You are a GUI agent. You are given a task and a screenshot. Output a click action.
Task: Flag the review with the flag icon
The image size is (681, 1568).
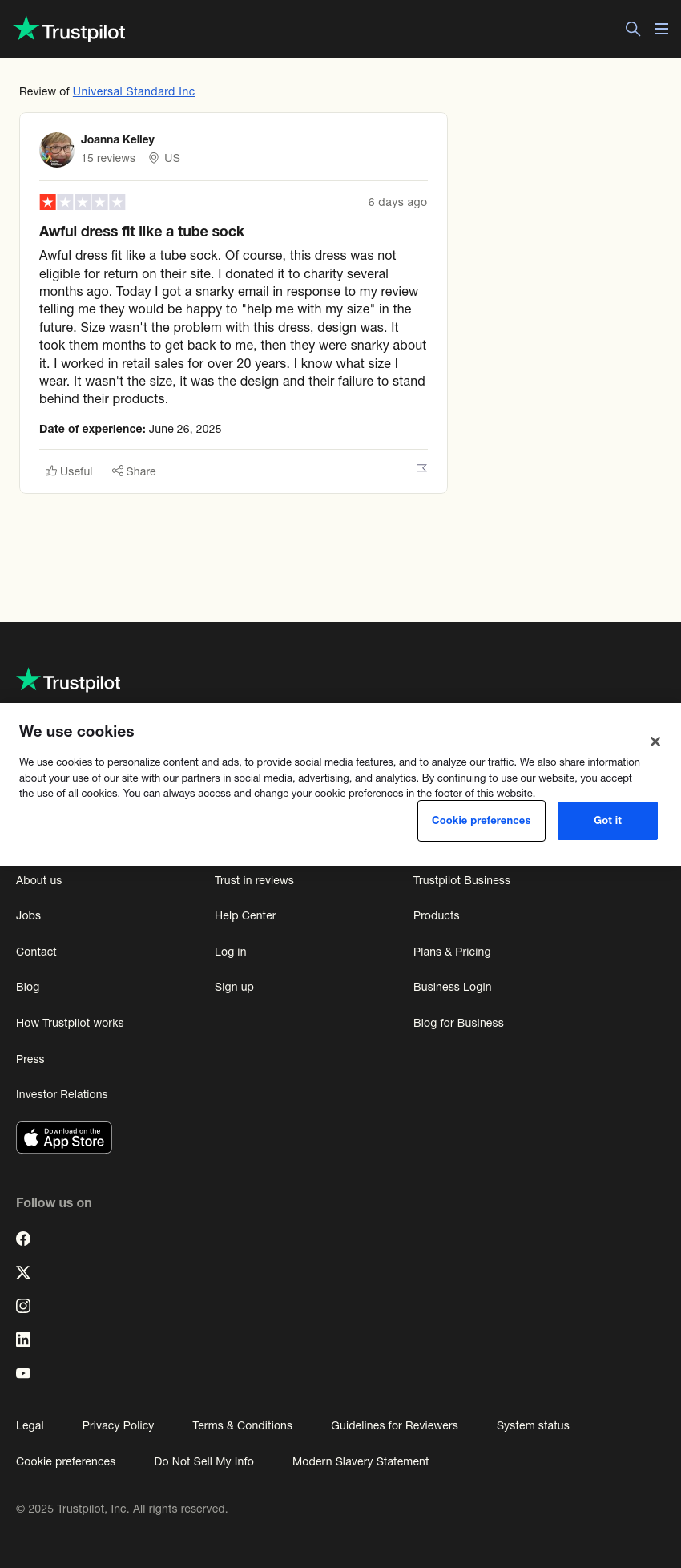click(421, 471)
